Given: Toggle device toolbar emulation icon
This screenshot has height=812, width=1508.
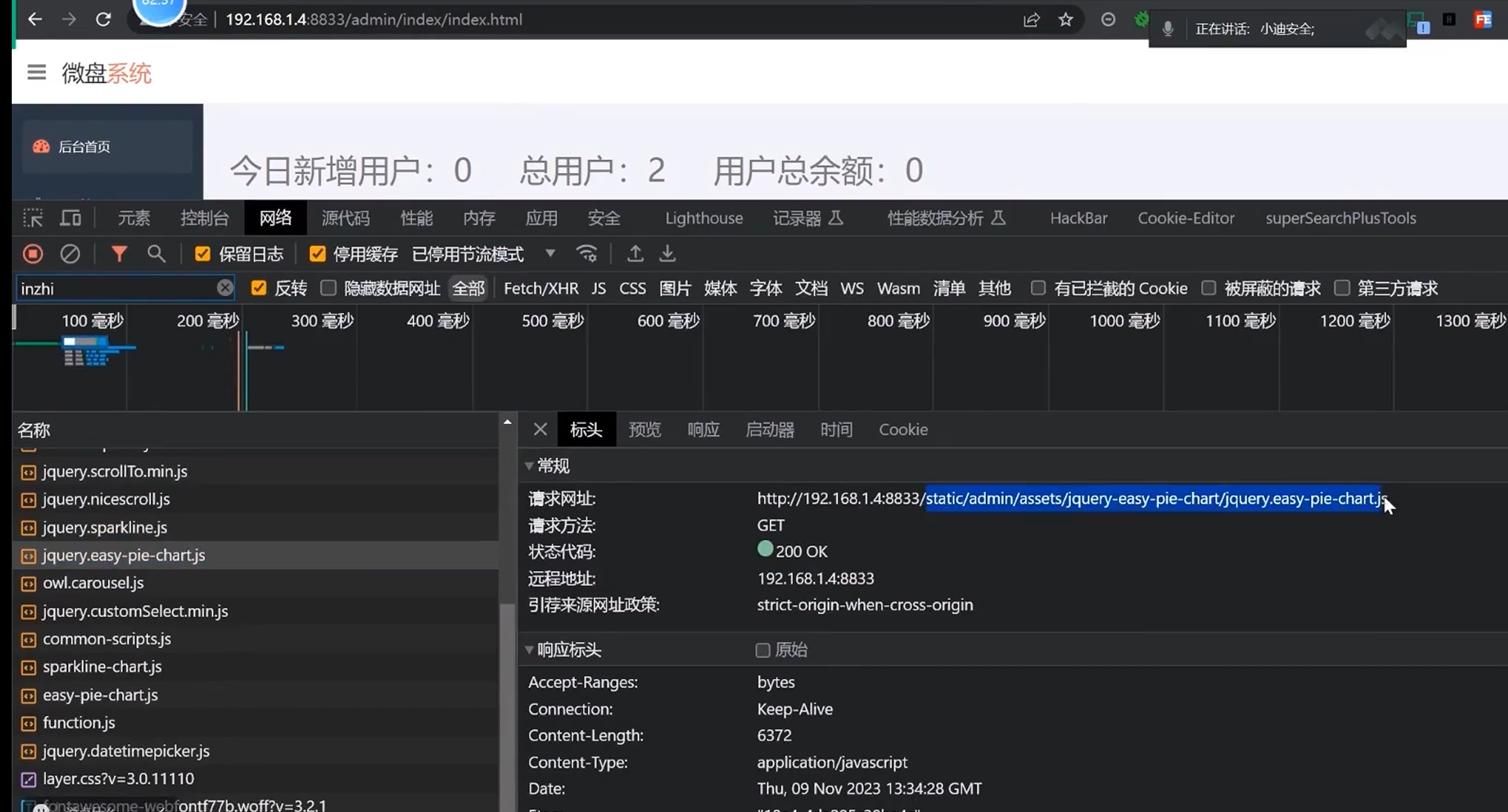Looking at the screenshot, I should coord(70,218).
